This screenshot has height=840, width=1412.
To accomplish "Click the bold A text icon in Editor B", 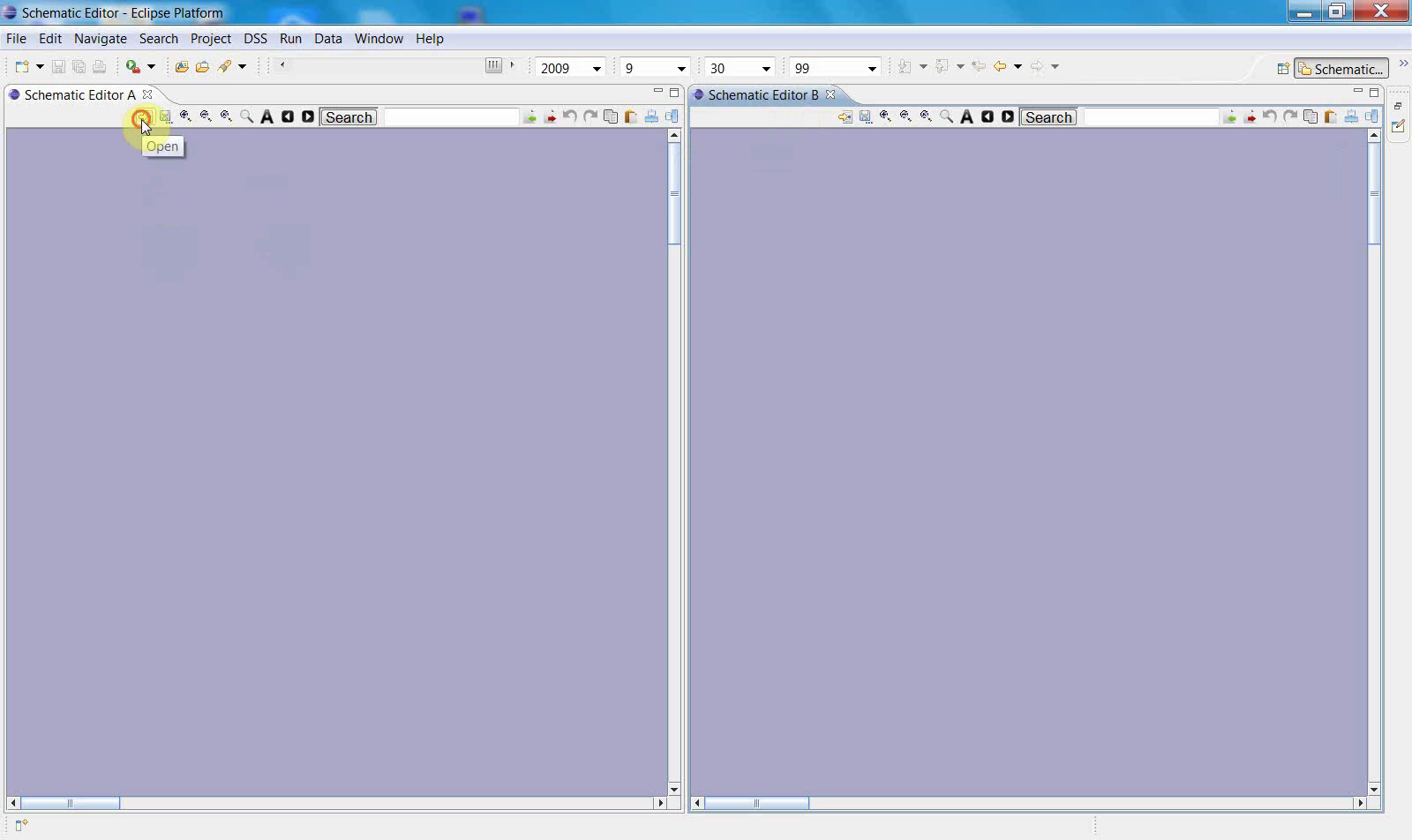I will 966,116.
